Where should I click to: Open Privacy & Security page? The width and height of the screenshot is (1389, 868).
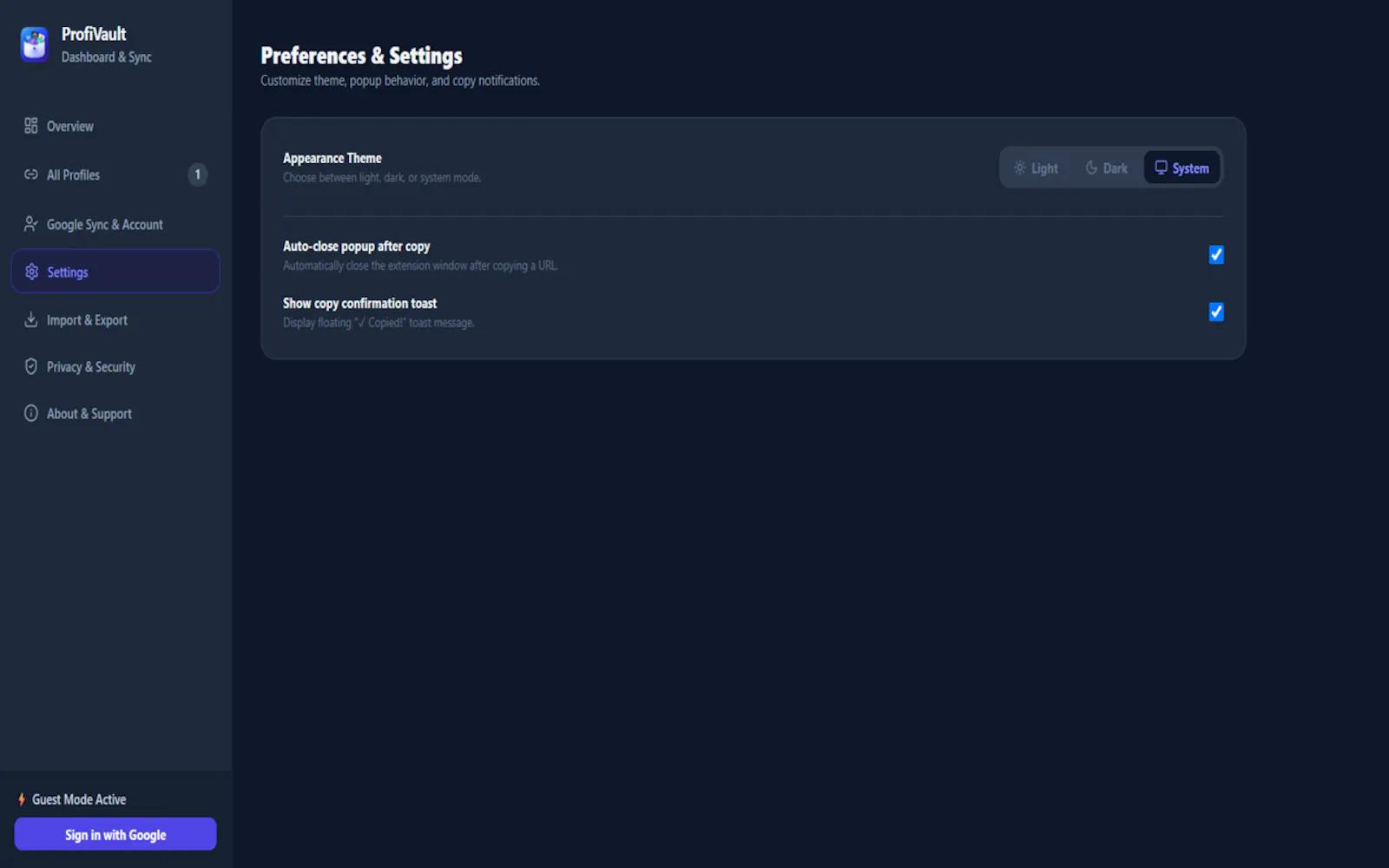[x=115, y=366]
